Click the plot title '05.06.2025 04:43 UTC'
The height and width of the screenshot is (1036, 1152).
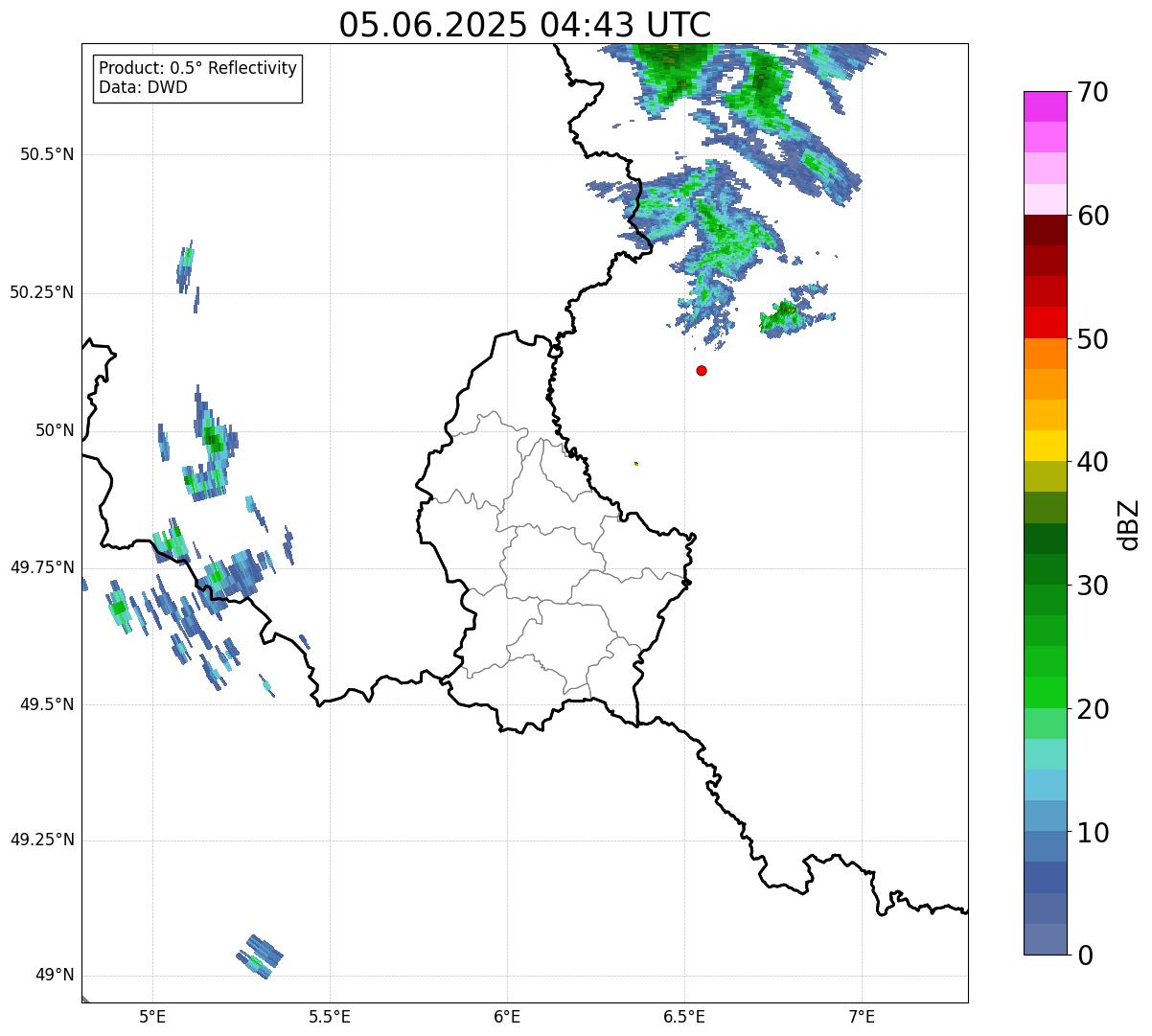tap(525, 24)
